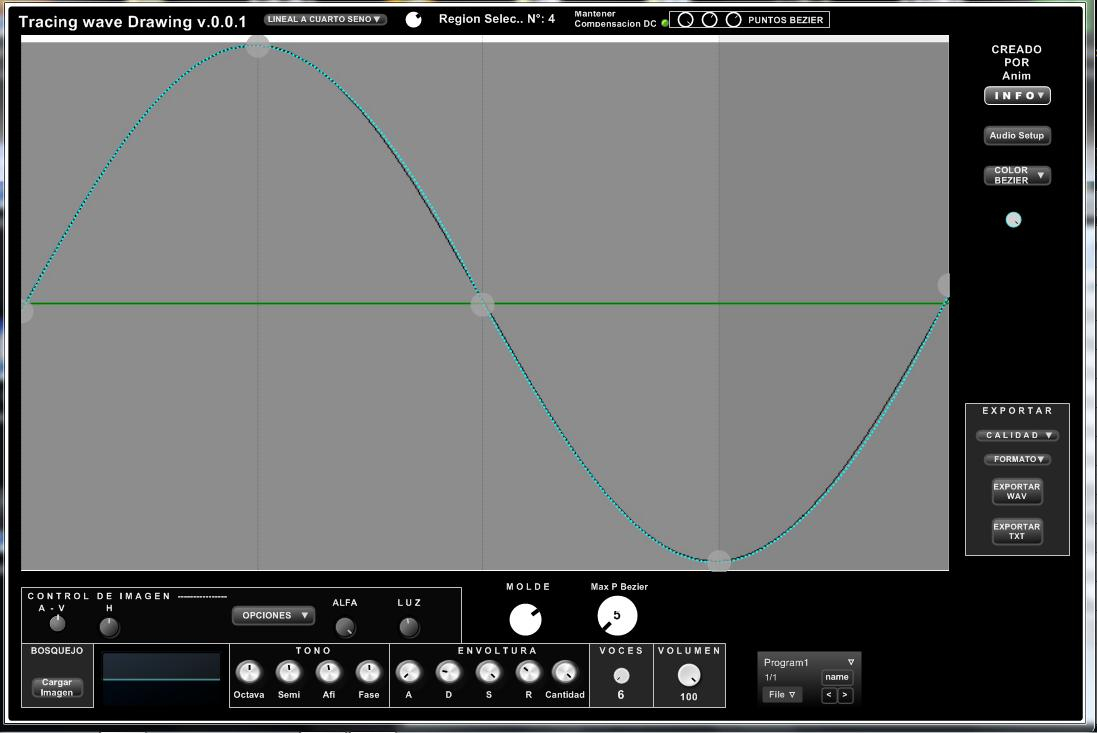1097x733 pixels.
Task: Click the envelope R (release) knob
Action: 528,673
